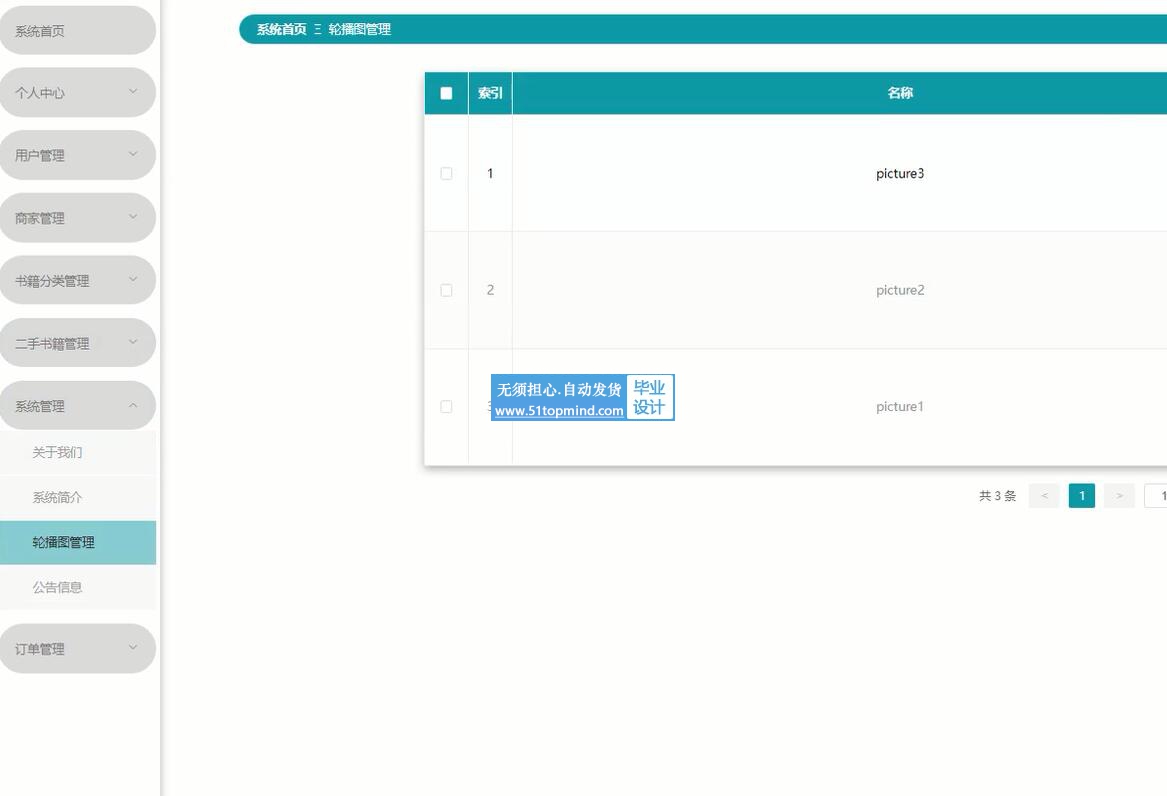Select the picture2 row checkbox
This screenshot has height=796, width=1167.
click(x=446, y=290)
